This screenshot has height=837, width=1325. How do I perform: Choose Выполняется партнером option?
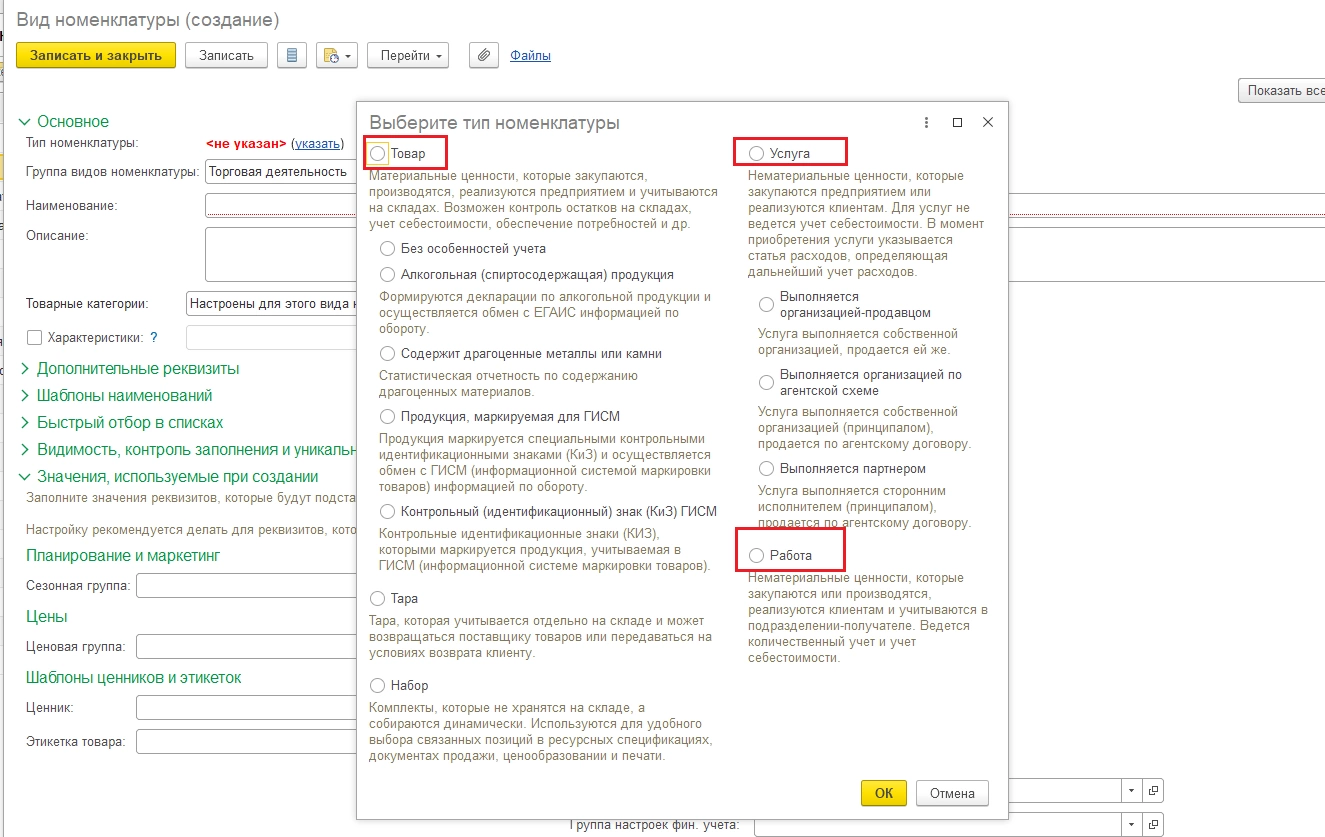pyautogui.click(x=767, y=468)
